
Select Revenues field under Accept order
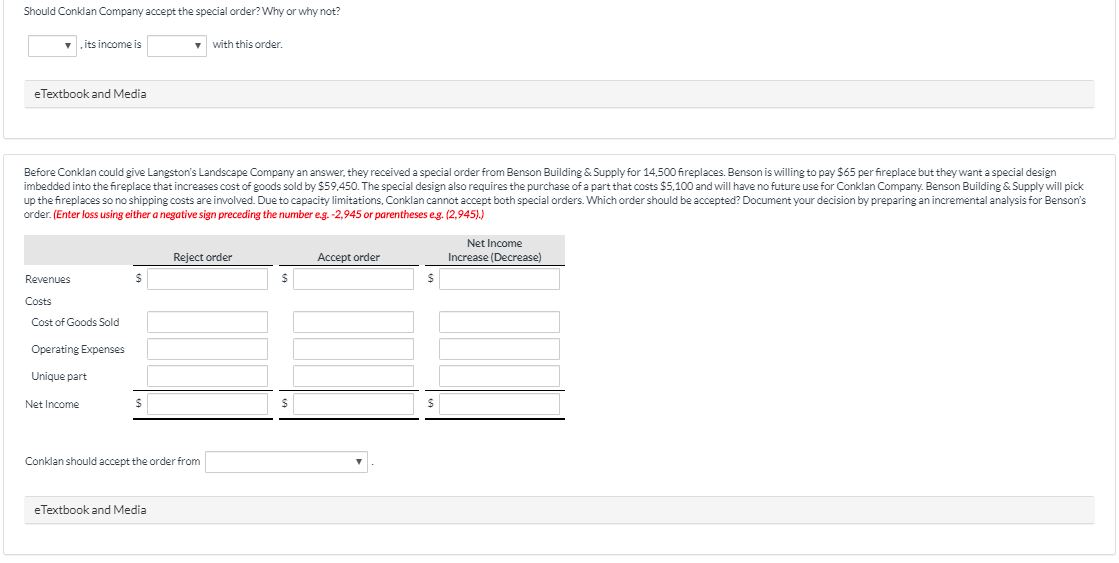pyautogui.click(x=353, y=279)
